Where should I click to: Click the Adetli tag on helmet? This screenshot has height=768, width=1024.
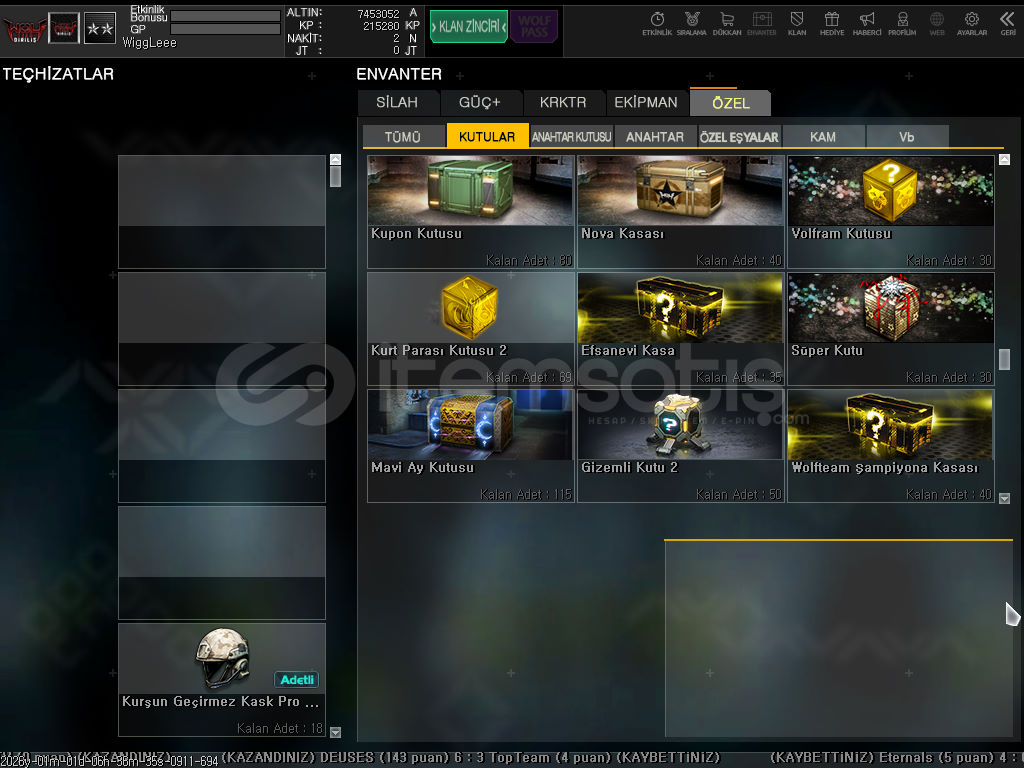(296, 680)
